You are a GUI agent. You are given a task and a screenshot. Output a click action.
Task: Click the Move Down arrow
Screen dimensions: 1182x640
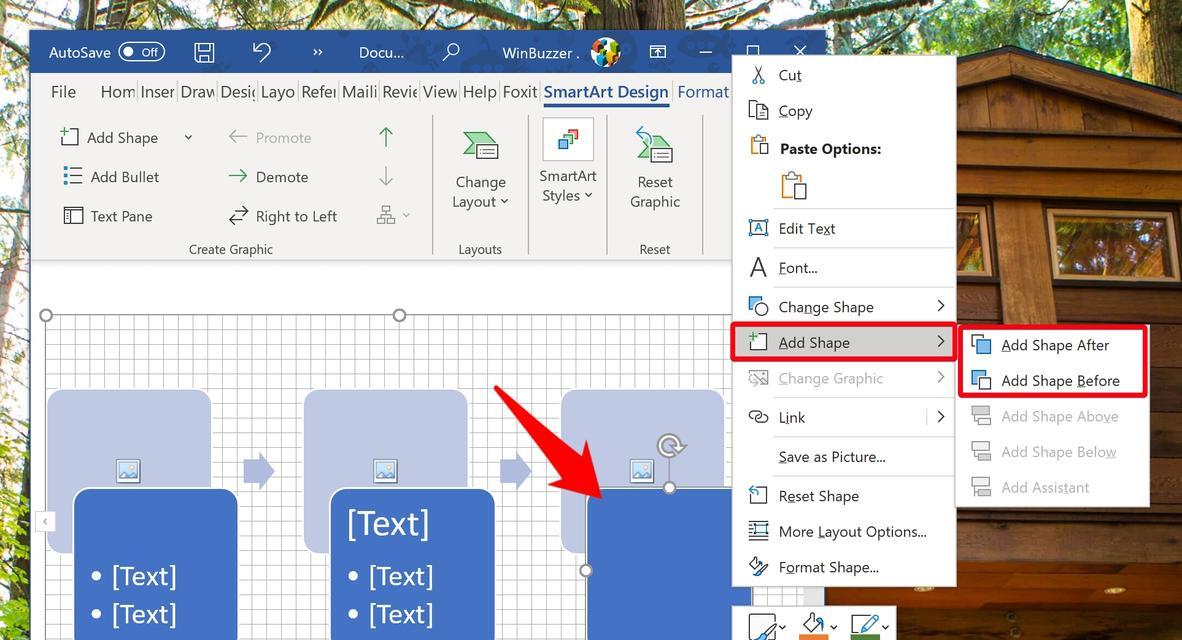[x=386, y=176]
